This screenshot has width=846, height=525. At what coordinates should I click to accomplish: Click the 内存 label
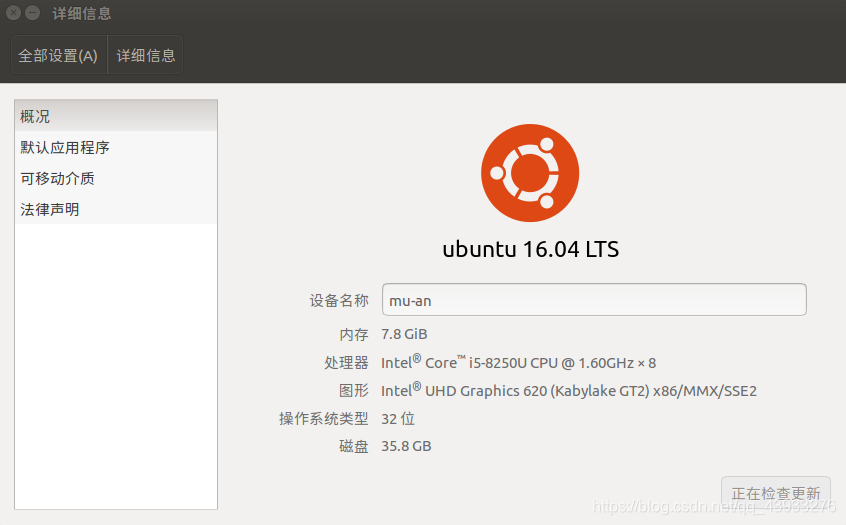(354, 335)
